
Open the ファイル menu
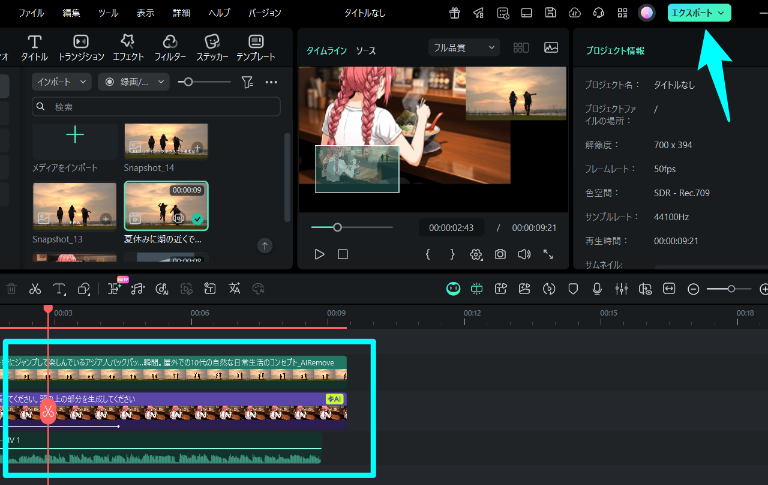(x=31, y=13)
